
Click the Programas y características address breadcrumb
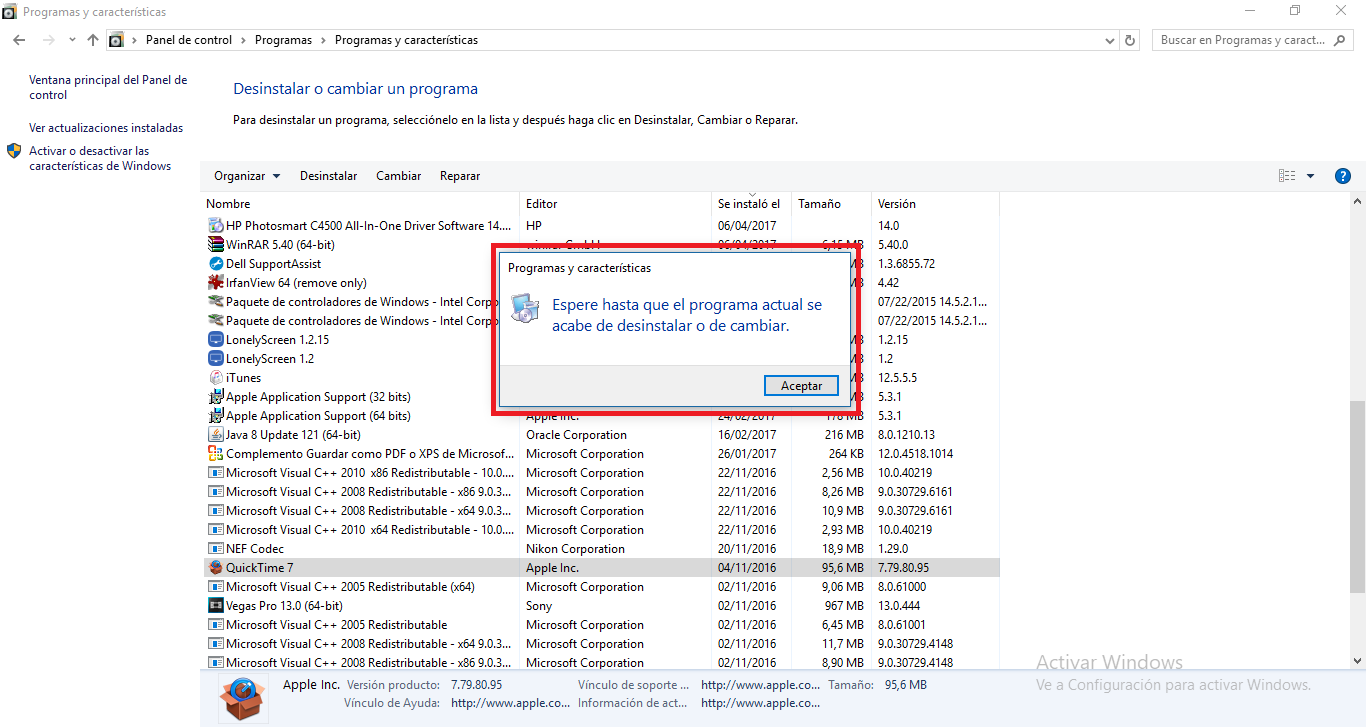406,40
